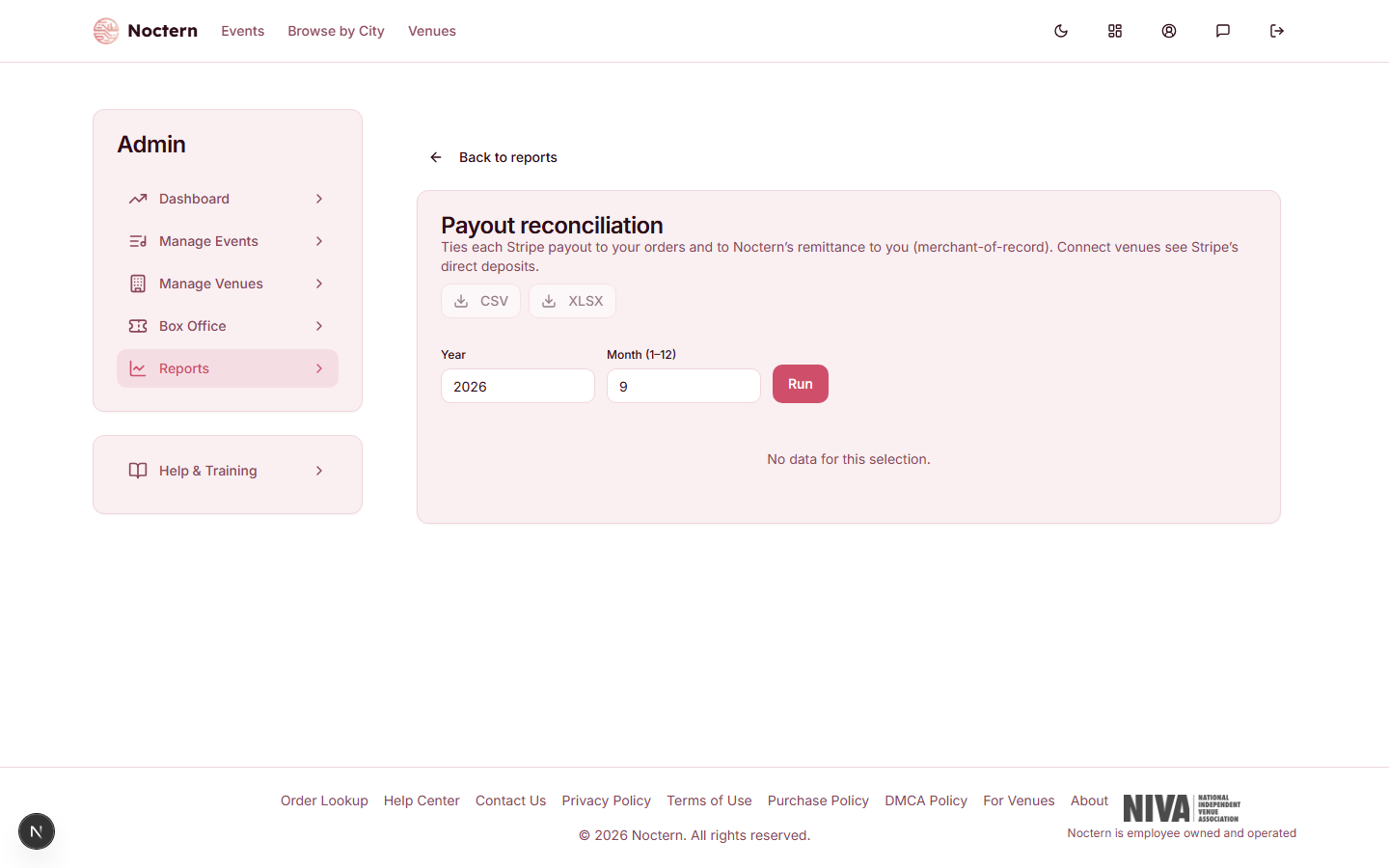Open the round N badge at bottom left
This screenshot has width=1389, height=868.
point(37,831)
